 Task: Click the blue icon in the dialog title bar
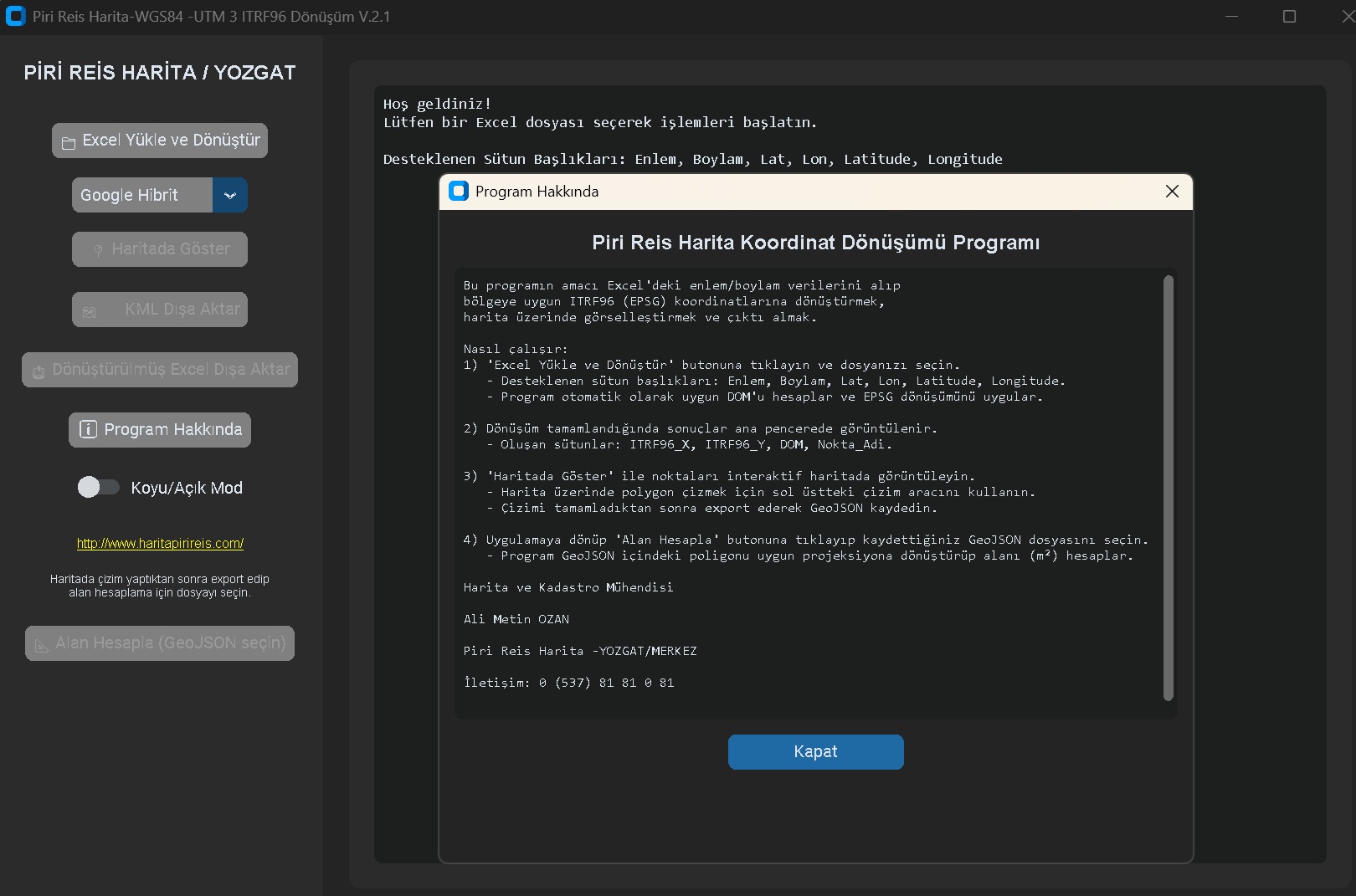459,192
